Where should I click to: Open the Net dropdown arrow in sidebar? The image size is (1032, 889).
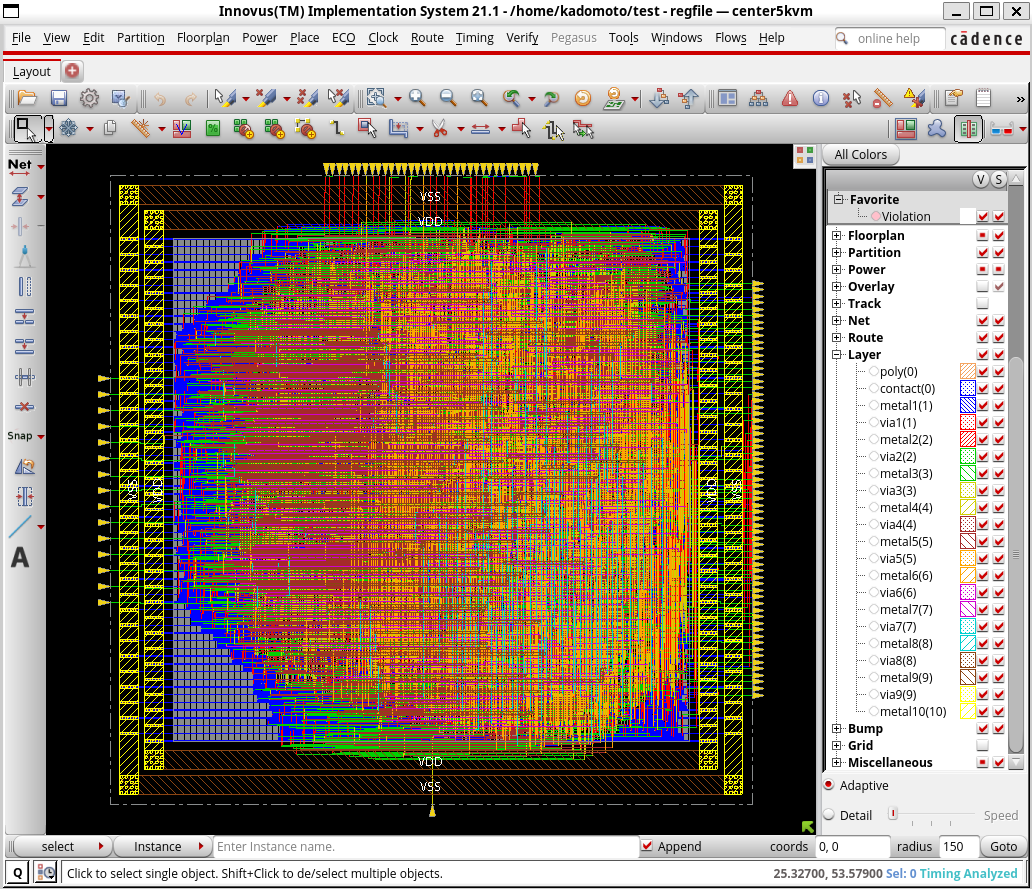pos(41,166)
